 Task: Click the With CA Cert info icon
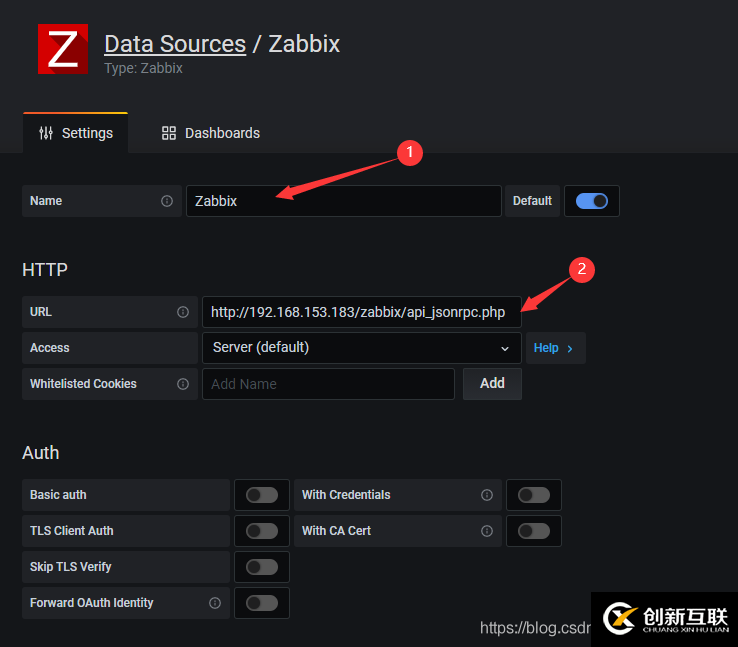(487, 531)
